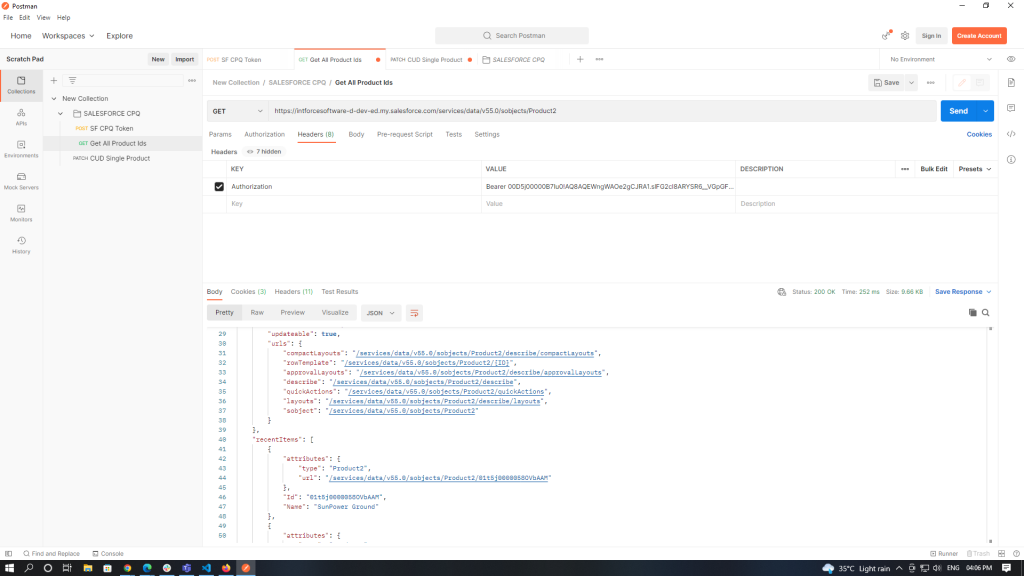
Task: Open the APIs sidebar panel
Action: coord(21,118)
